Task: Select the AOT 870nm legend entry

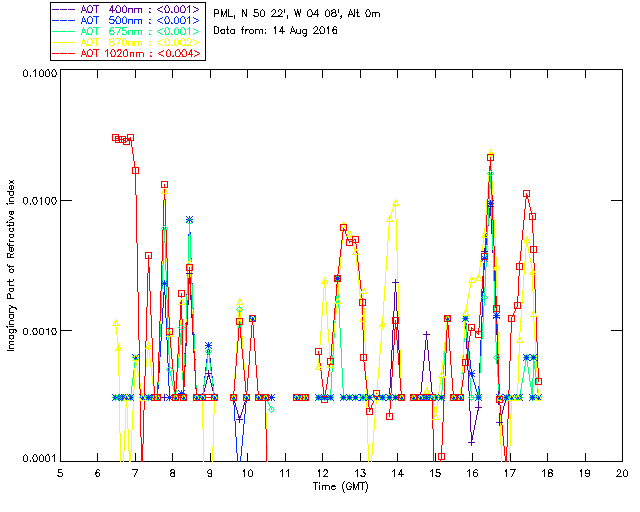Action: 126,42
